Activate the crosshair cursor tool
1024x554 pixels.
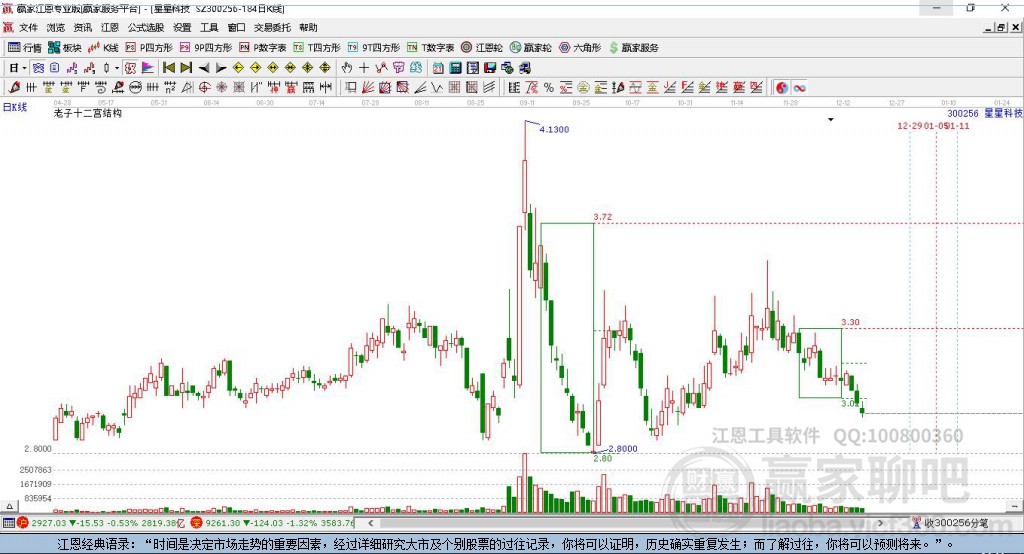[x=364, y=68]
